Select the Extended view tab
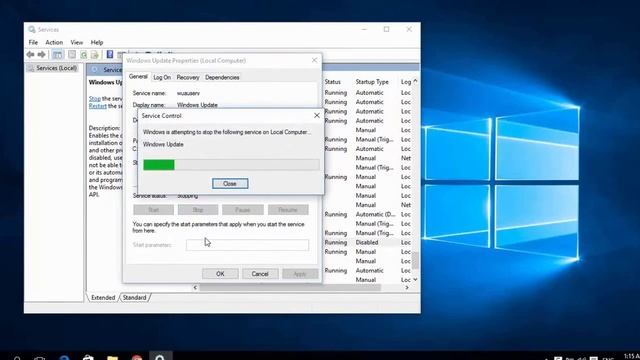The image size is (640, 360). point(103,298)
